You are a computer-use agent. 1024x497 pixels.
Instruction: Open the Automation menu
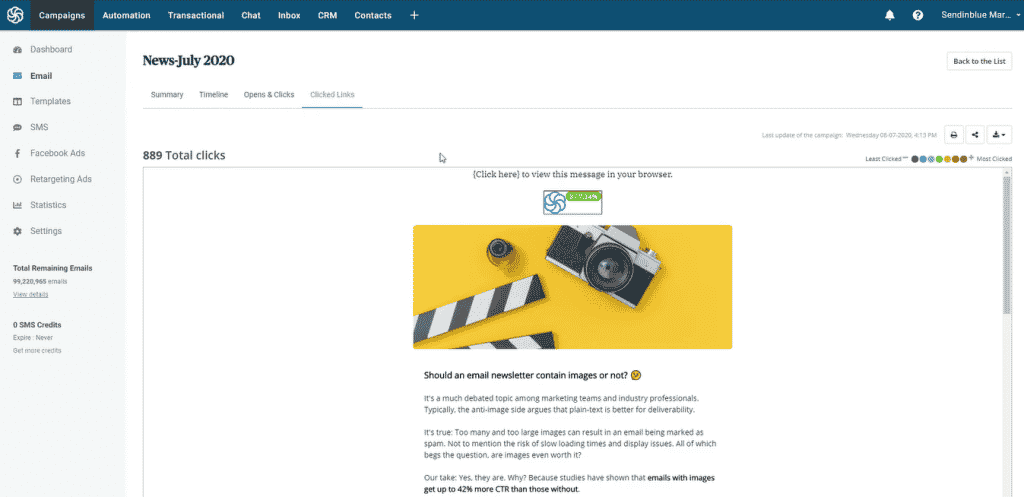point(126,15)
